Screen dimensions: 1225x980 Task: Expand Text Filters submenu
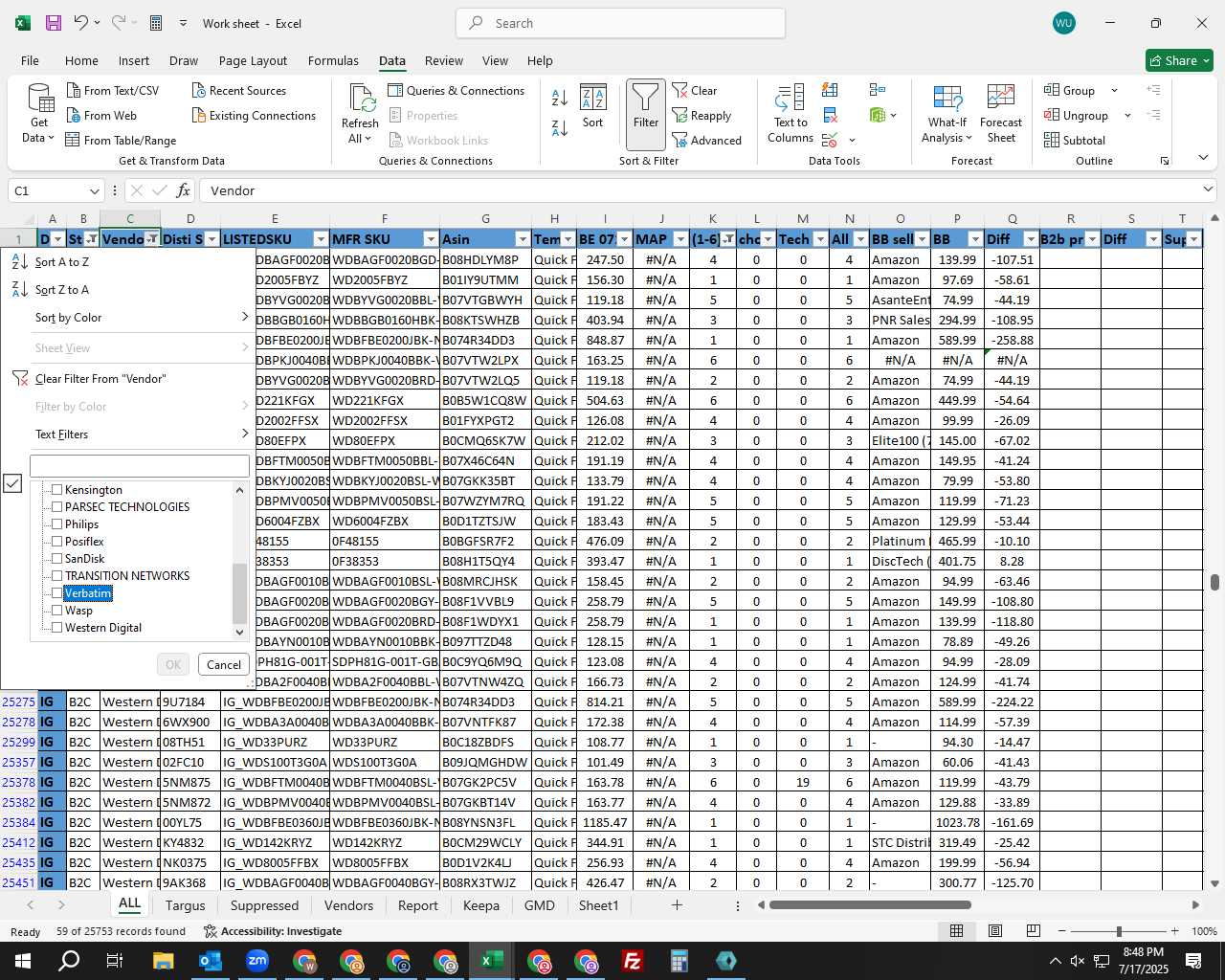point(245,434)
